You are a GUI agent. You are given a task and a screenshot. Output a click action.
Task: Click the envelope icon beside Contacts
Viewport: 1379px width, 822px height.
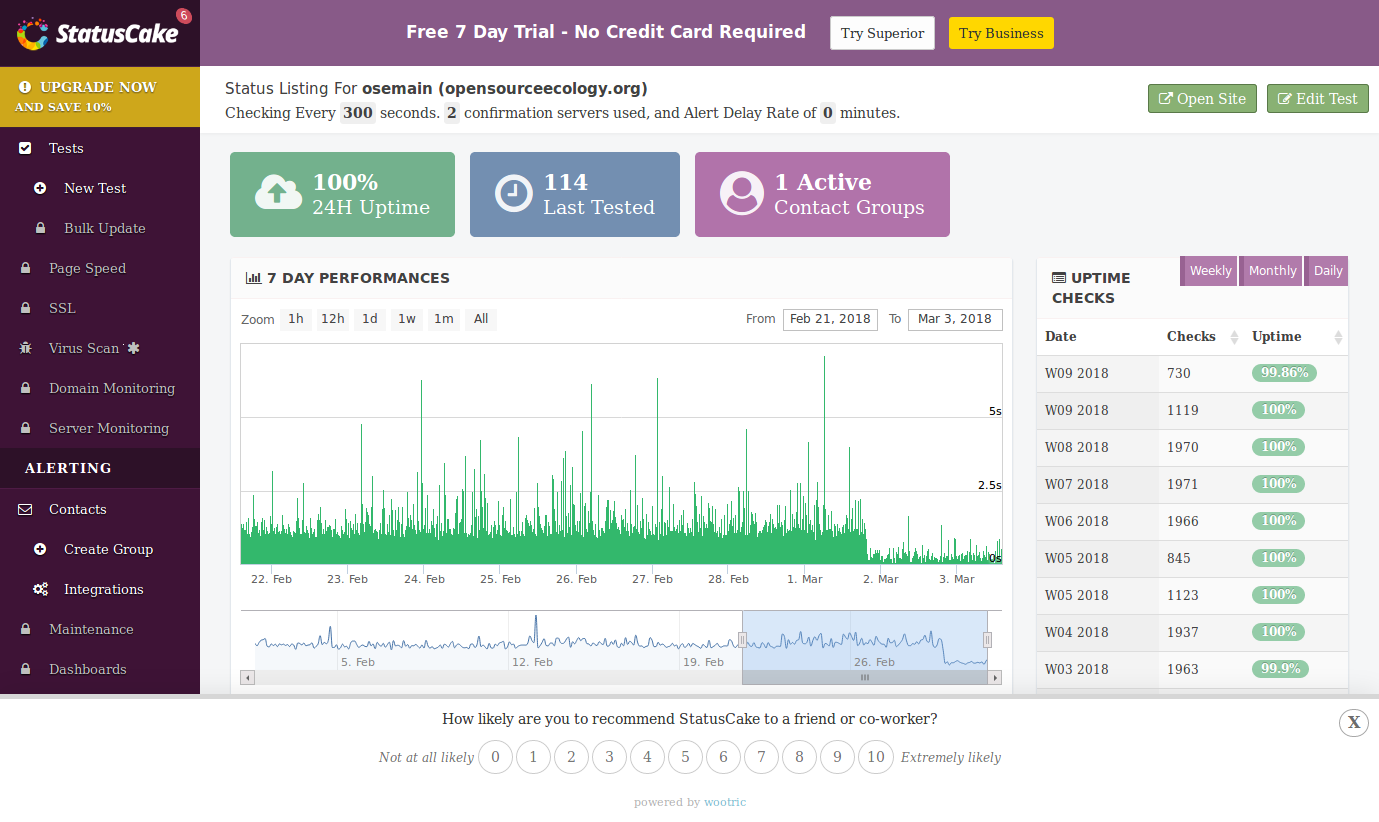pyautogui.click(x=26, y=509)
